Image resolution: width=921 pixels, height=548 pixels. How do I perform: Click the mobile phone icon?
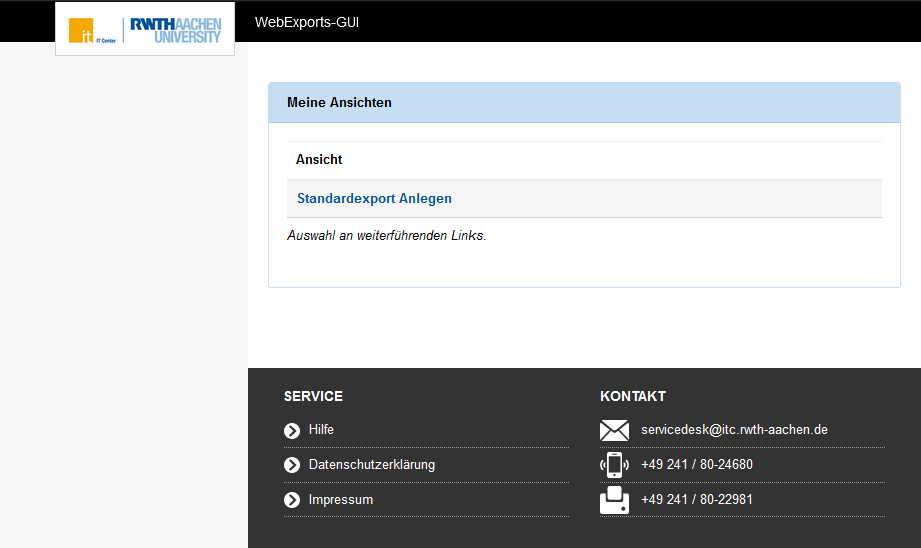pos(614,465)
